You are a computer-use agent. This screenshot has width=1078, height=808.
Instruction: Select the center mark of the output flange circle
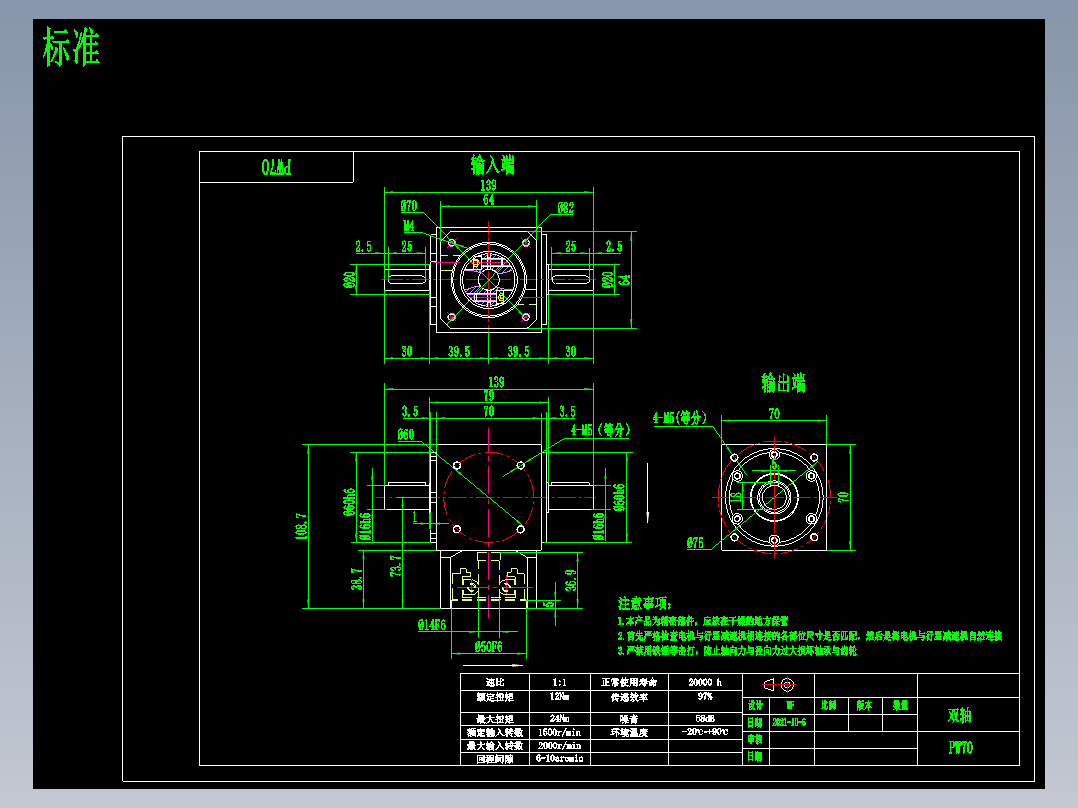(776, 497)
